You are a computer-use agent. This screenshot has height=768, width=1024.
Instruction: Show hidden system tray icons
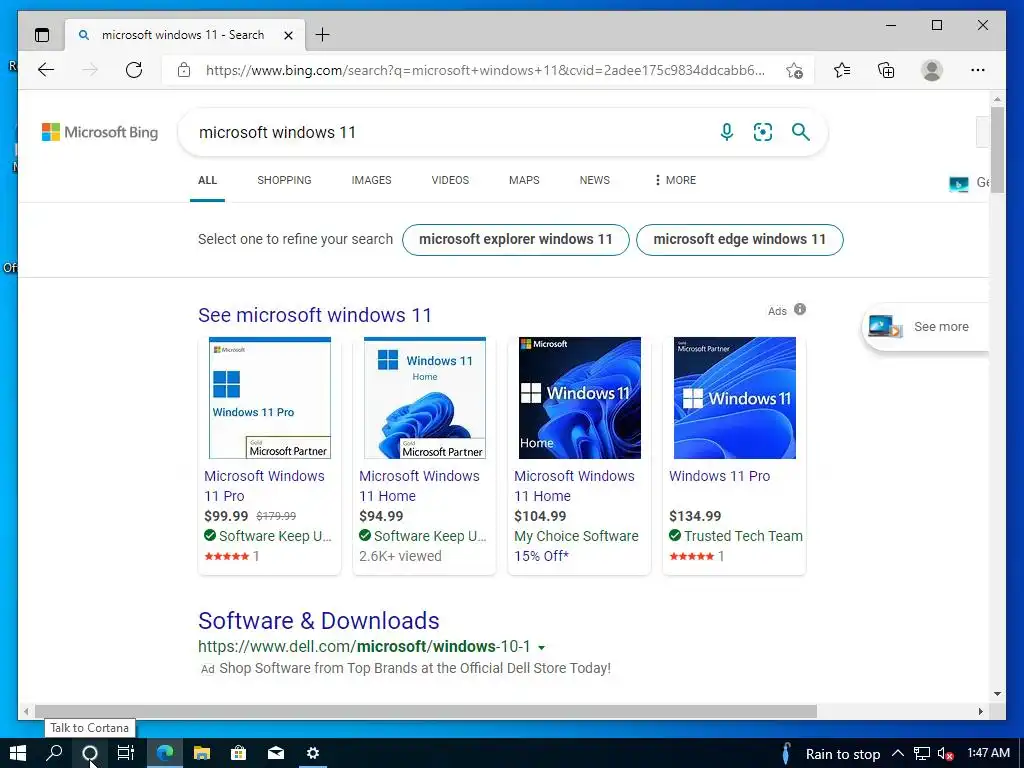click(x=898, y=753)
